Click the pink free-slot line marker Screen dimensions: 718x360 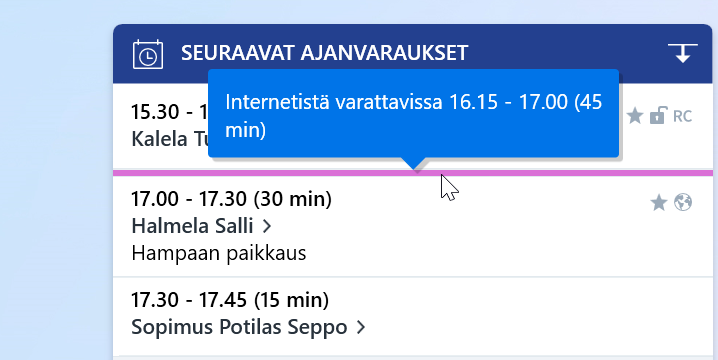coord(413,173)
